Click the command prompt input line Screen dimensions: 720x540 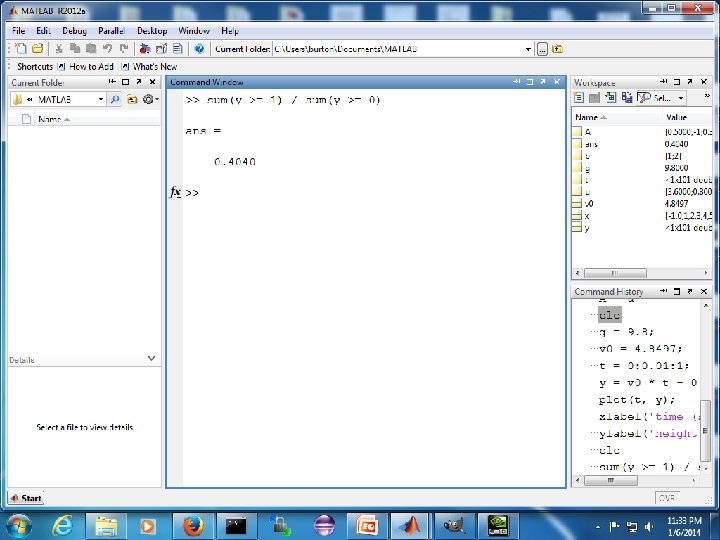point(375,193)
